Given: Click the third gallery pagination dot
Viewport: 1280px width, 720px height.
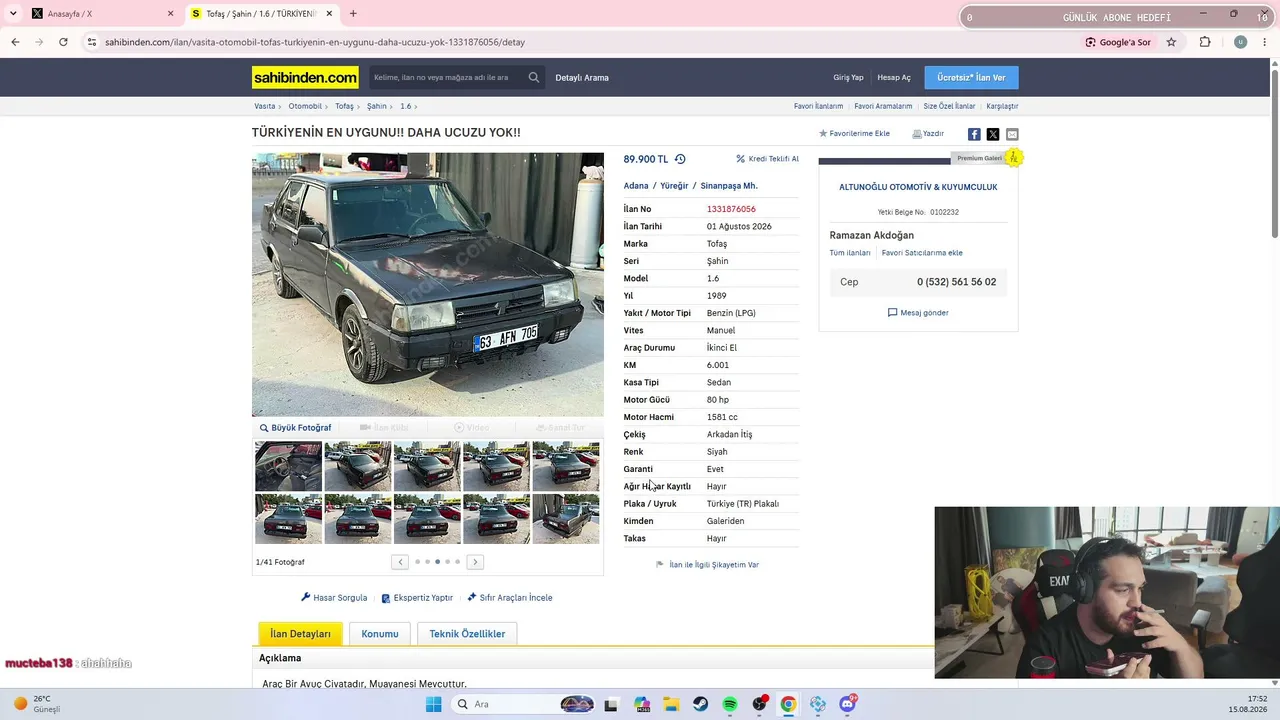Looking at the screenshot, I should pos(437,562).
